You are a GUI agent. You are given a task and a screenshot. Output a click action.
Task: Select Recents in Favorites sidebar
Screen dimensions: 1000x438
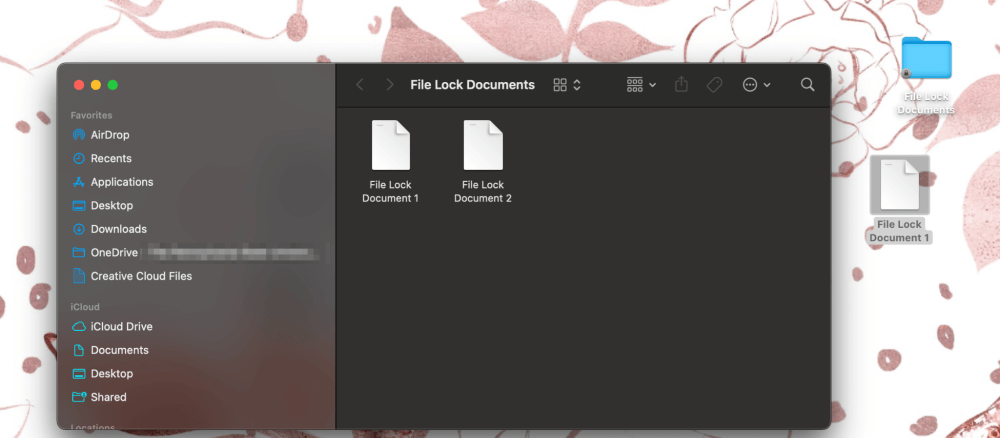(x=110, y=158)
